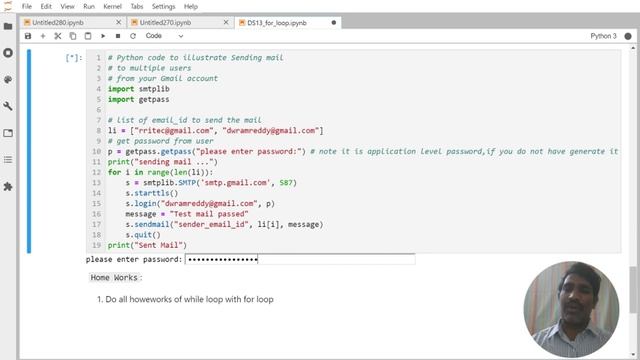The height and width of the screenshot is (360, 640).
Task: Click the Python 3 kernel name
Action: [x=603, y=36]
